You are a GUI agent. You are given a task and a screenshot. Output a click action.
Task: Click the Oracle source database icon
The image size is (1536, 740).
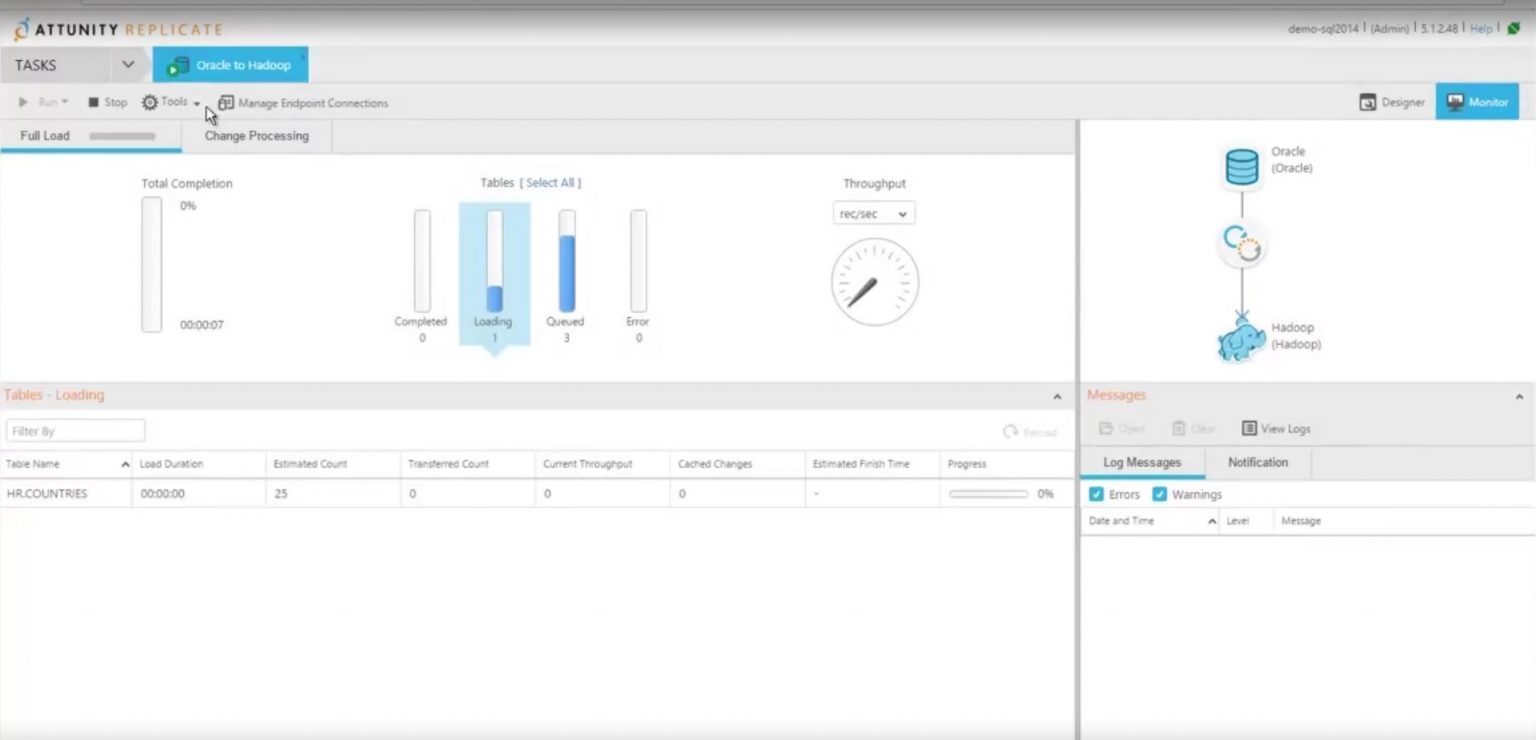click(x=1240, y=166)
